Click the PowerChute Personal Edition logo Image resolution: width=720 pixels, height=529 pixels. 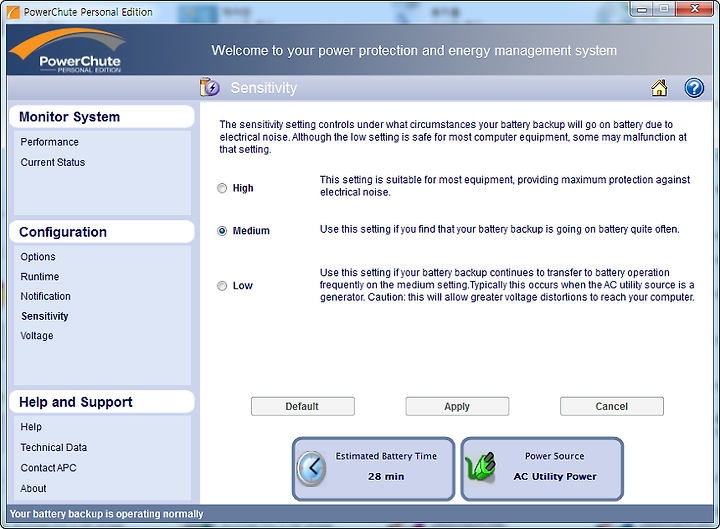69,51
